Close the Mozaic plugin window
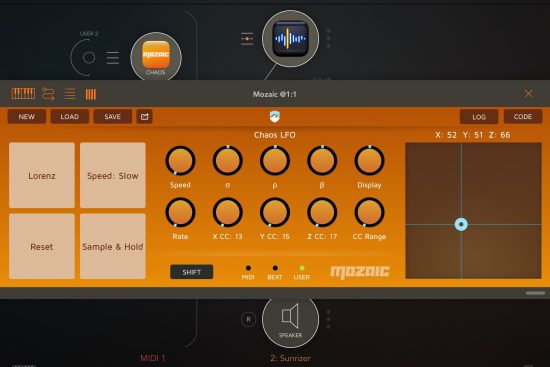 click(528, 94)
